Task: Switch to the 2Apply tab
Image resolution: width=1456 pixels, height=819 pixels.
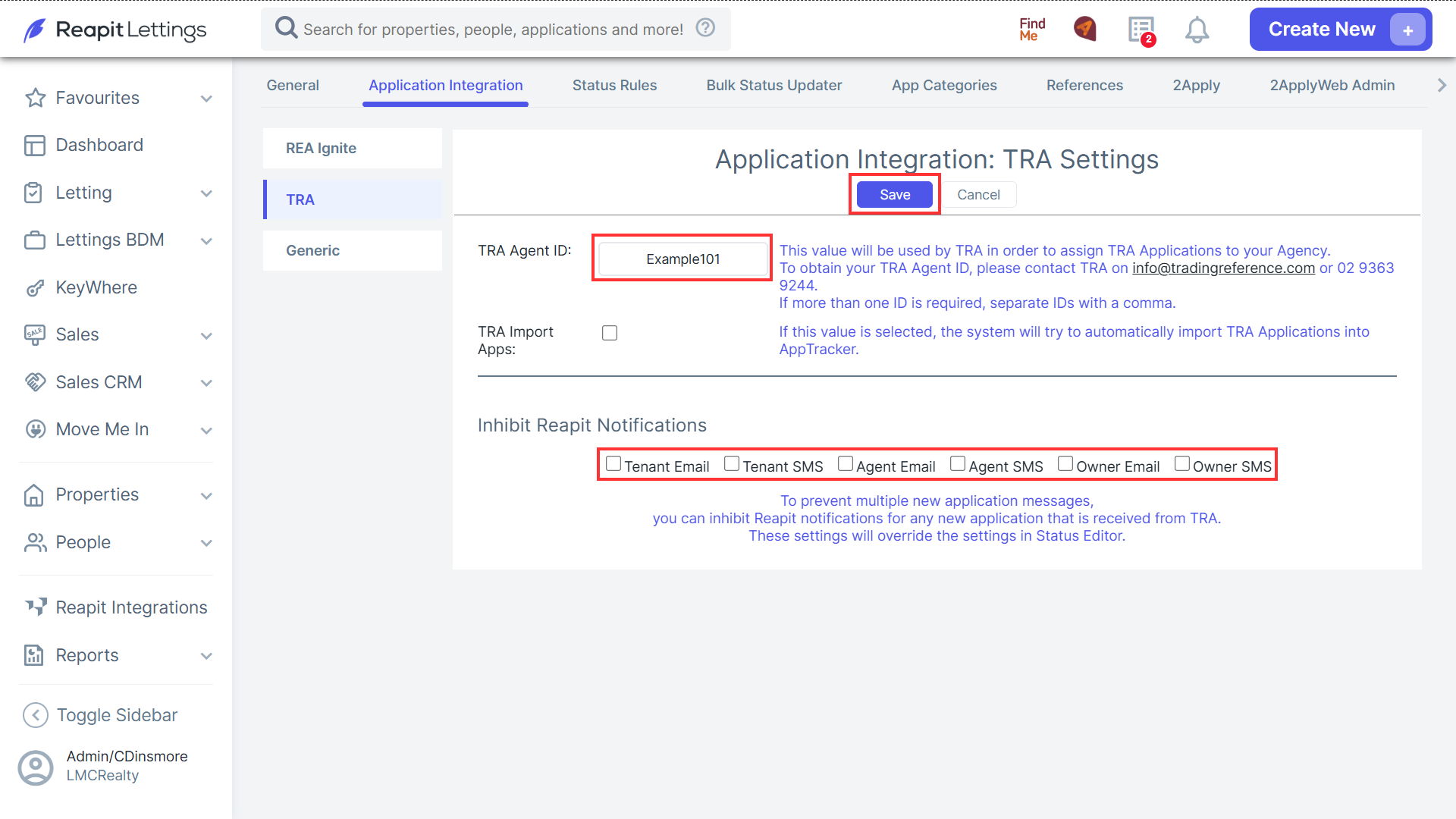Action: [x=1196, y=86]
